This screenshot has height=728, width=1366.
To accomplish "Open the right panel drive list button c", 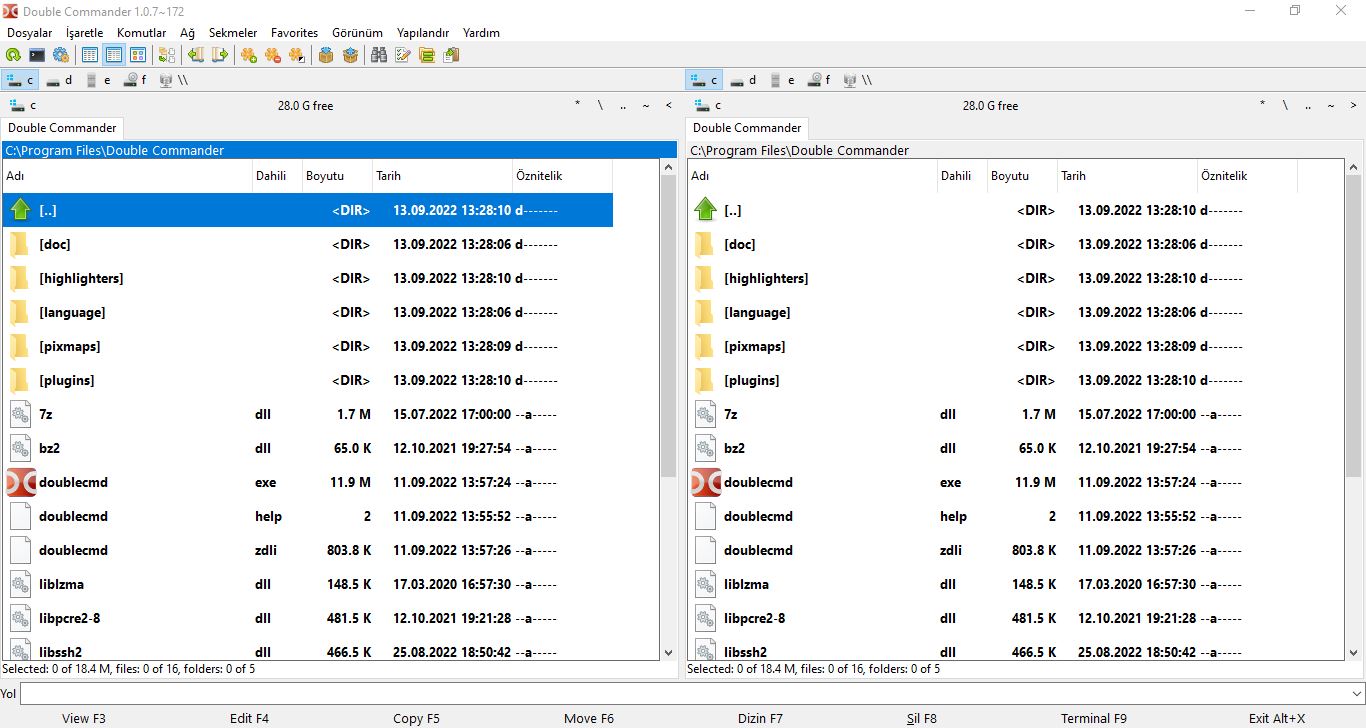I will (707, 105).
